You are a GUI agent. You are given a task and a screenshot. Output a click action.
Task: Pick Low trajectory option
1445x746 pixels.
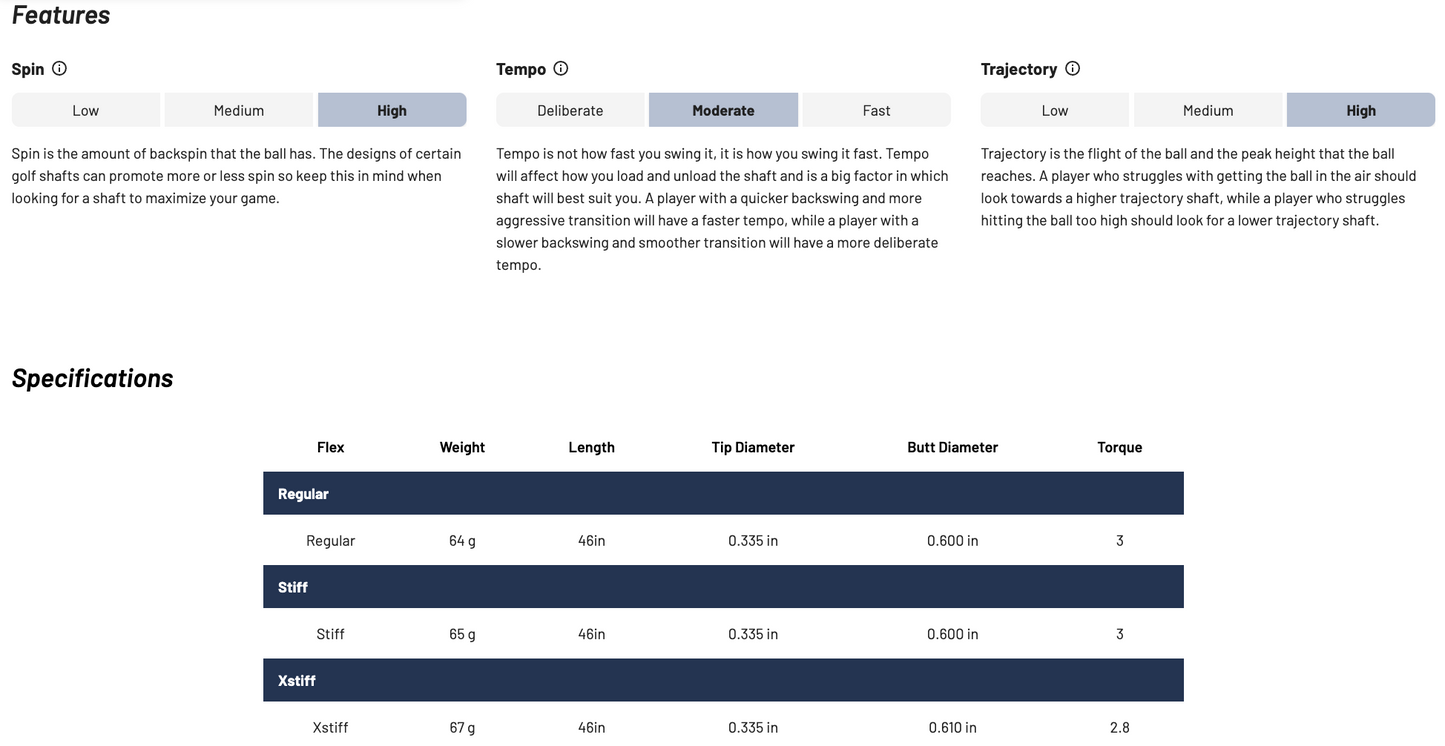click(x=1055, y=110)
